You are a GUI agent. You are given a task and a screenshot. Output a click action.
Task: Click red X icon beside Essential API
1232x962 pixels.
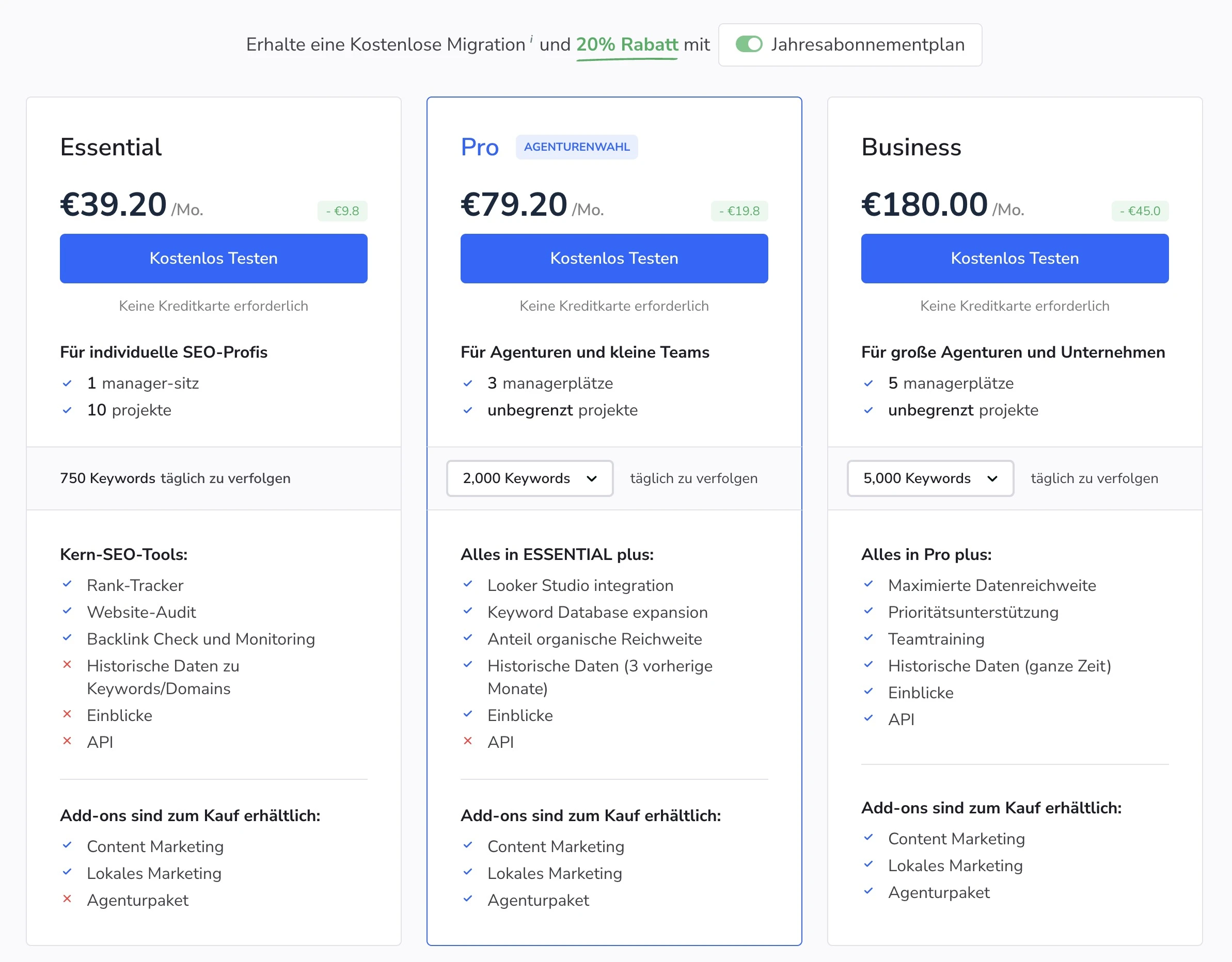pyautogui.click(x=67, y=741)
